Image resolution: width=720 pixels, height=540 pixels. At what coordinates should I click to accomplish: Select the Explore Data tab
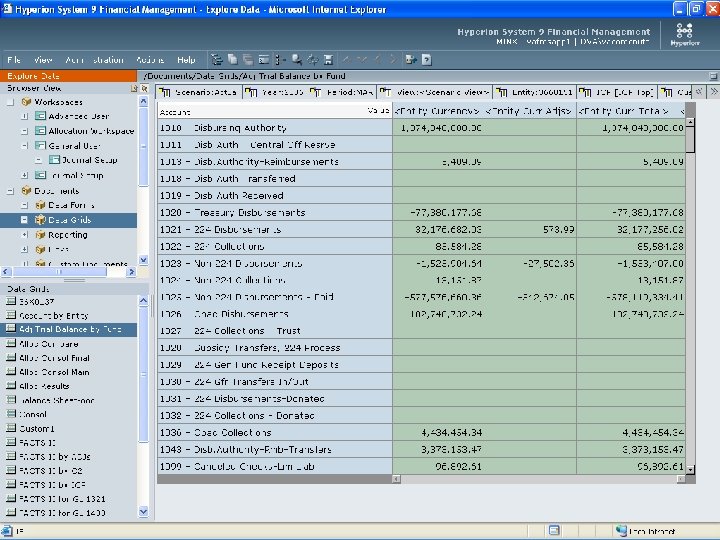(x=68, y=76)
